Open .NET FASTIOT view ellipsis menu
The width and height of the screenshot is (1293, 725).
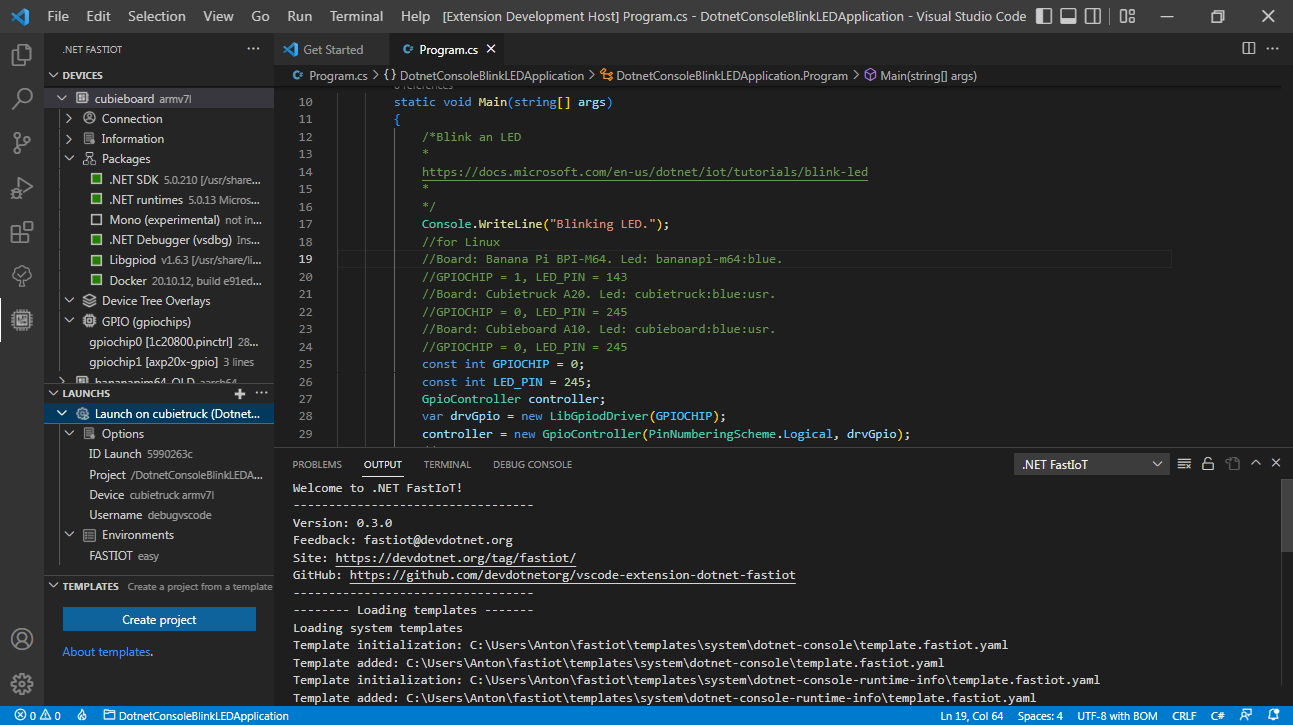(253, 49)
